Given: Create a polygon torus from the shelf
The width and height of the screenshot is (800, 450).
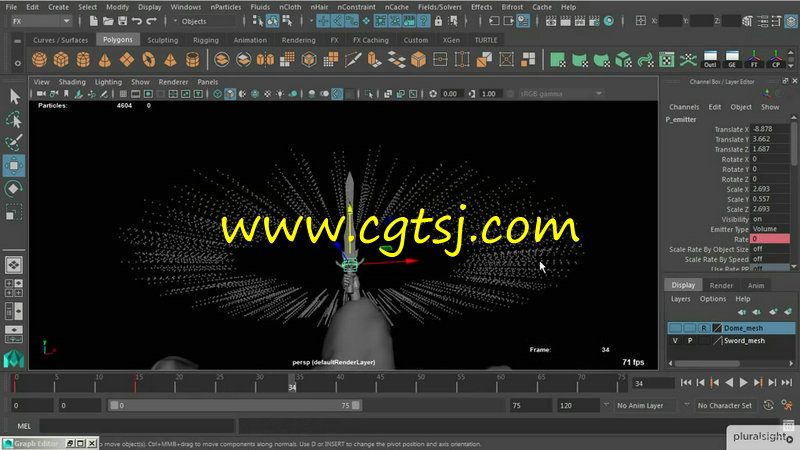Looking at the screenshot, I should point(148,60).
